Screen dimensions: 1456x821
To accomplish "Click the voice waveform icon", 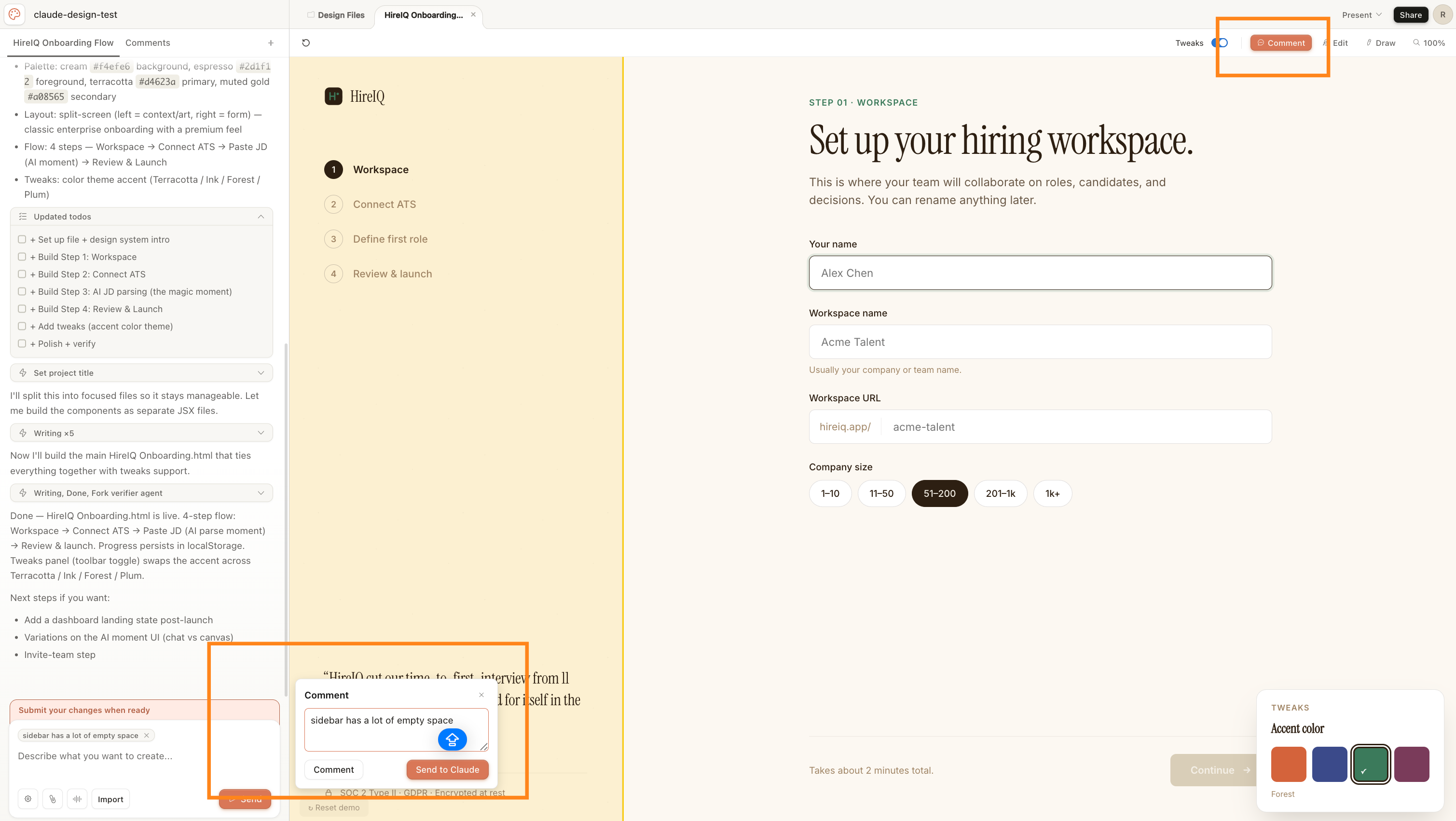I will click(x=78, y=799).
